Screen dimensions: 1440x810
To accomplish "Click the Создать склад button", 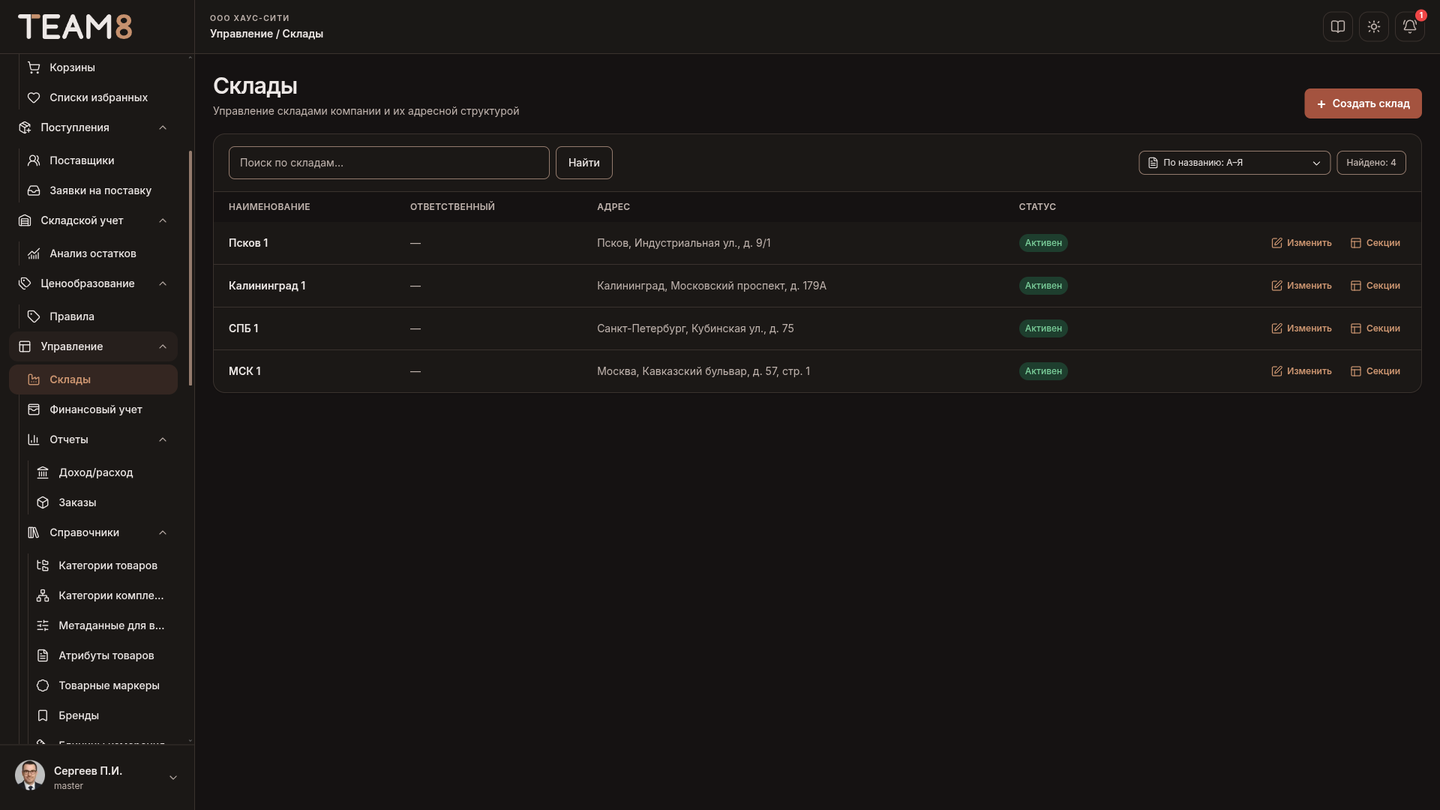I will pyautogui.click(x=1363, y=104).
